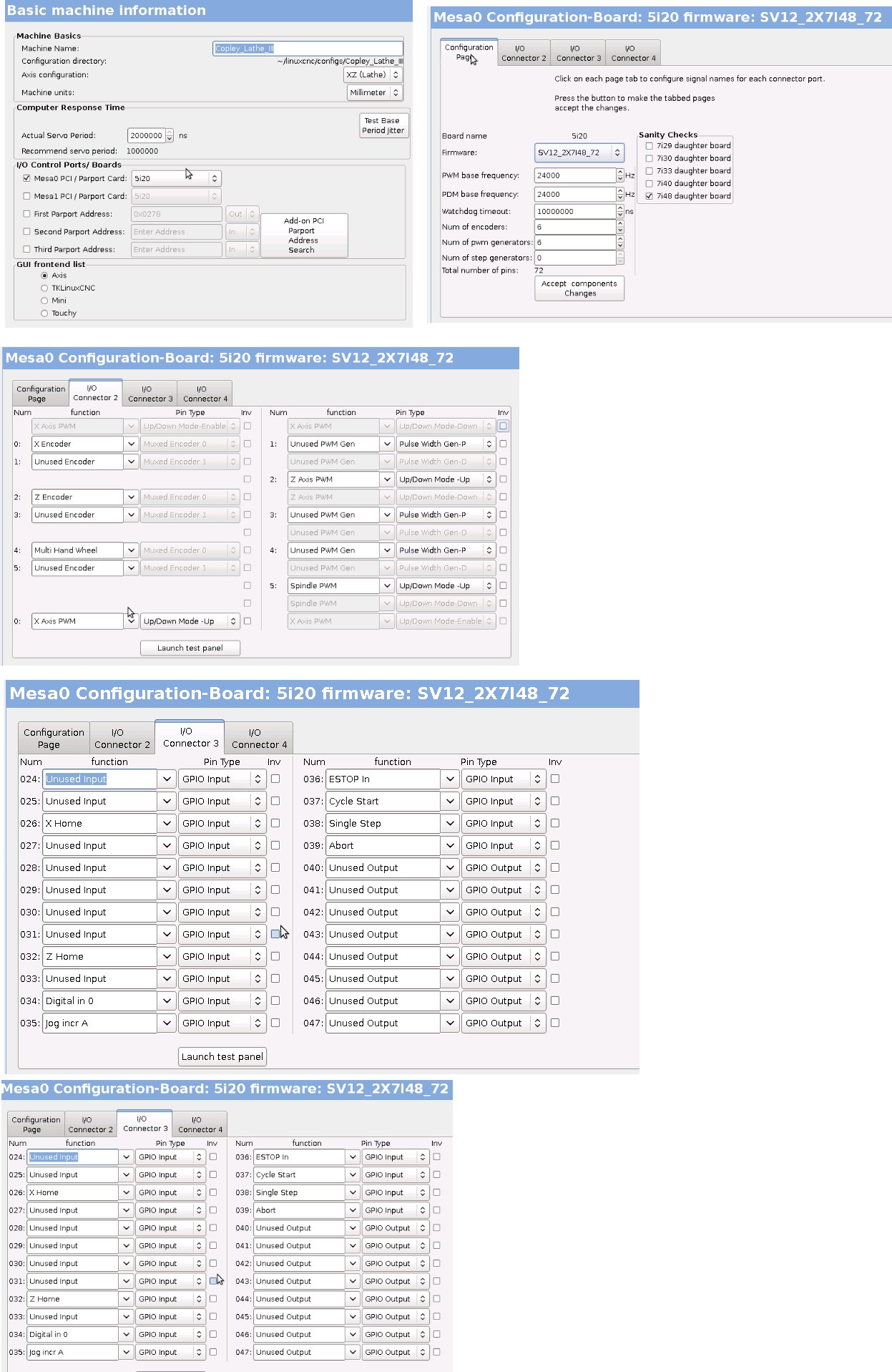This screenshot has width=892, height=1372.
Task: Open Cycle Start dropdown in larger Connector 3 panel
Action: 449,801
